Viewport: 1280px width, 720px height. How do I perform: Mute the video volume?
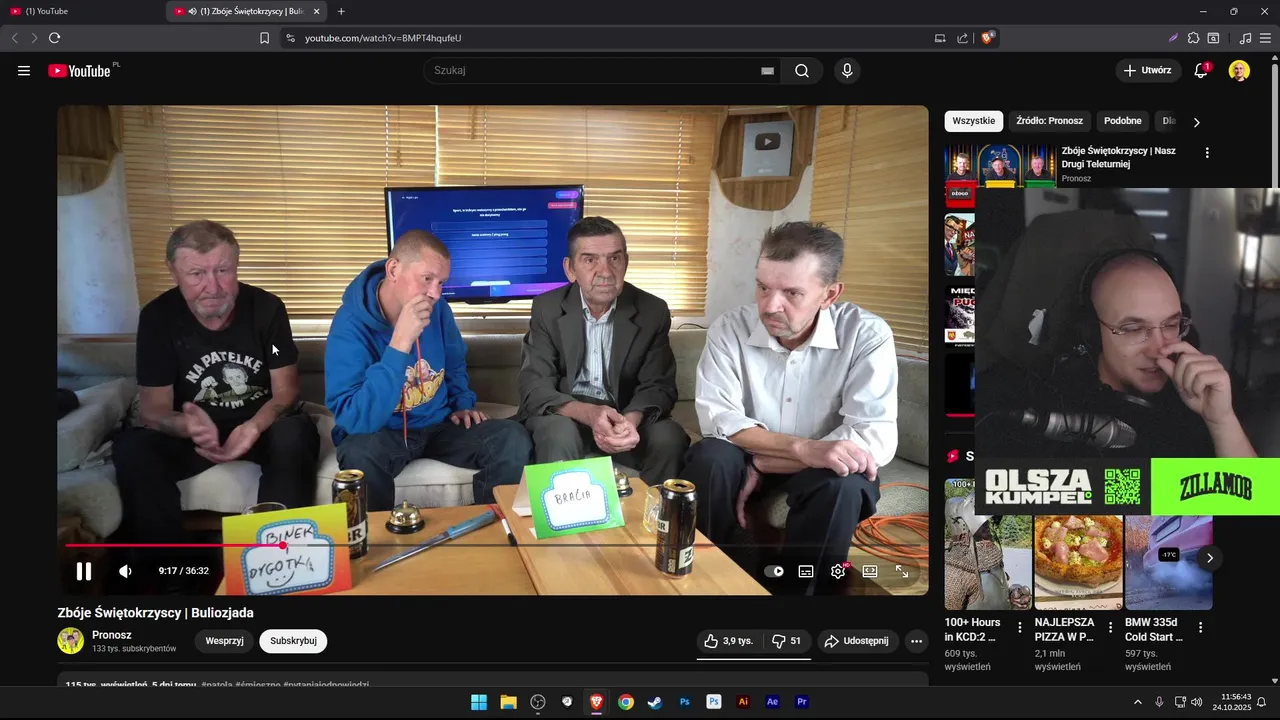[x=125, y=571]
